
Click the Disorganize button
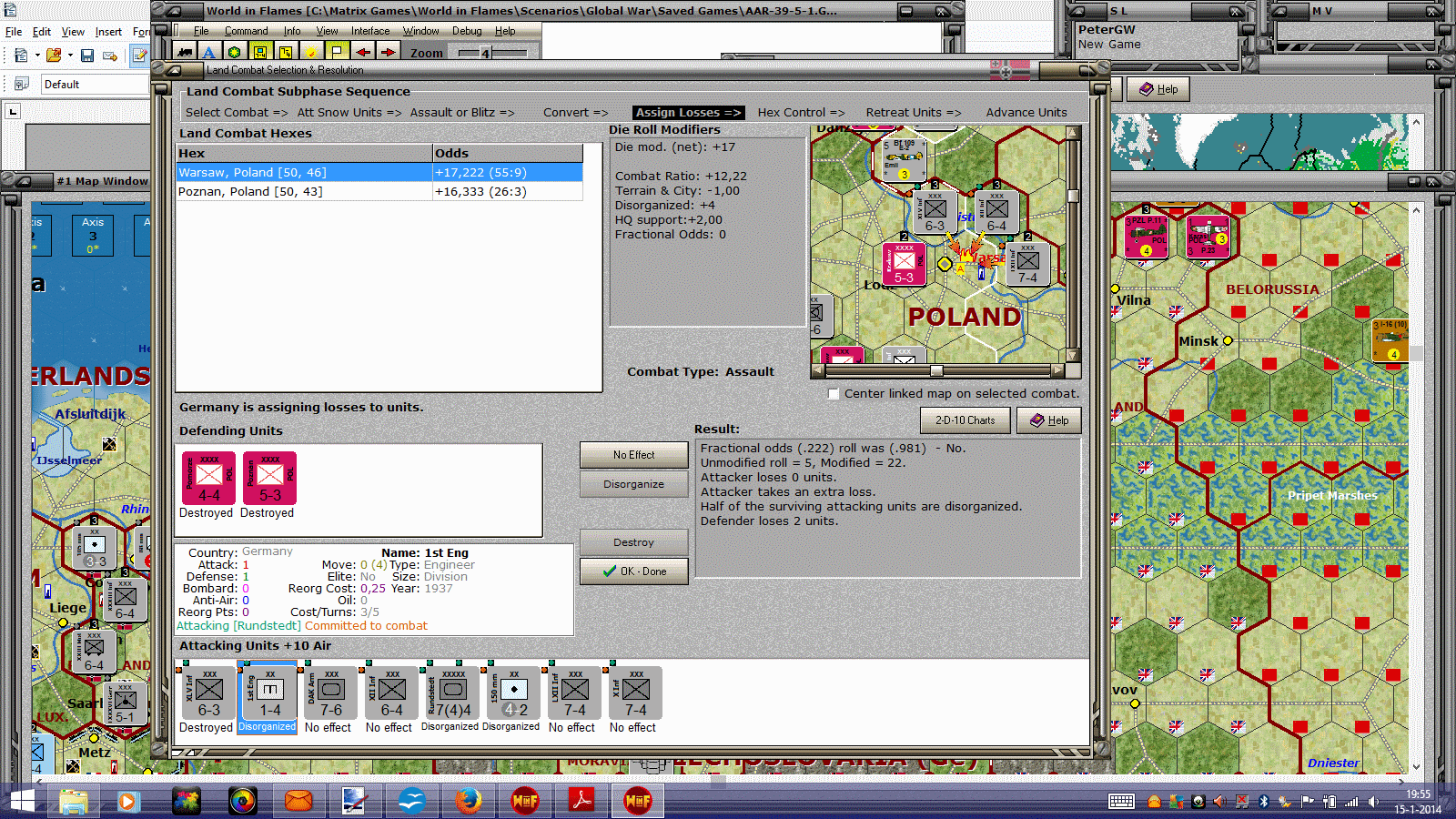633,484
